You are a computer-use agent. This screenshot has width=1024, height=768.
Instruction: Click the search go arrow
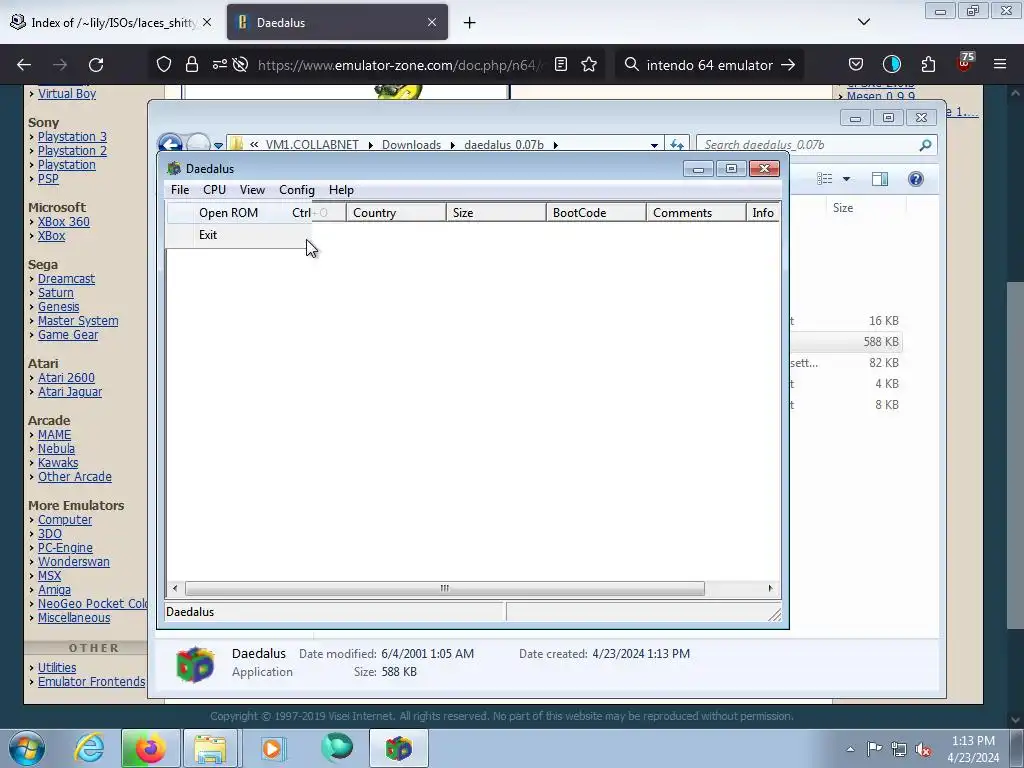point(788,65)
